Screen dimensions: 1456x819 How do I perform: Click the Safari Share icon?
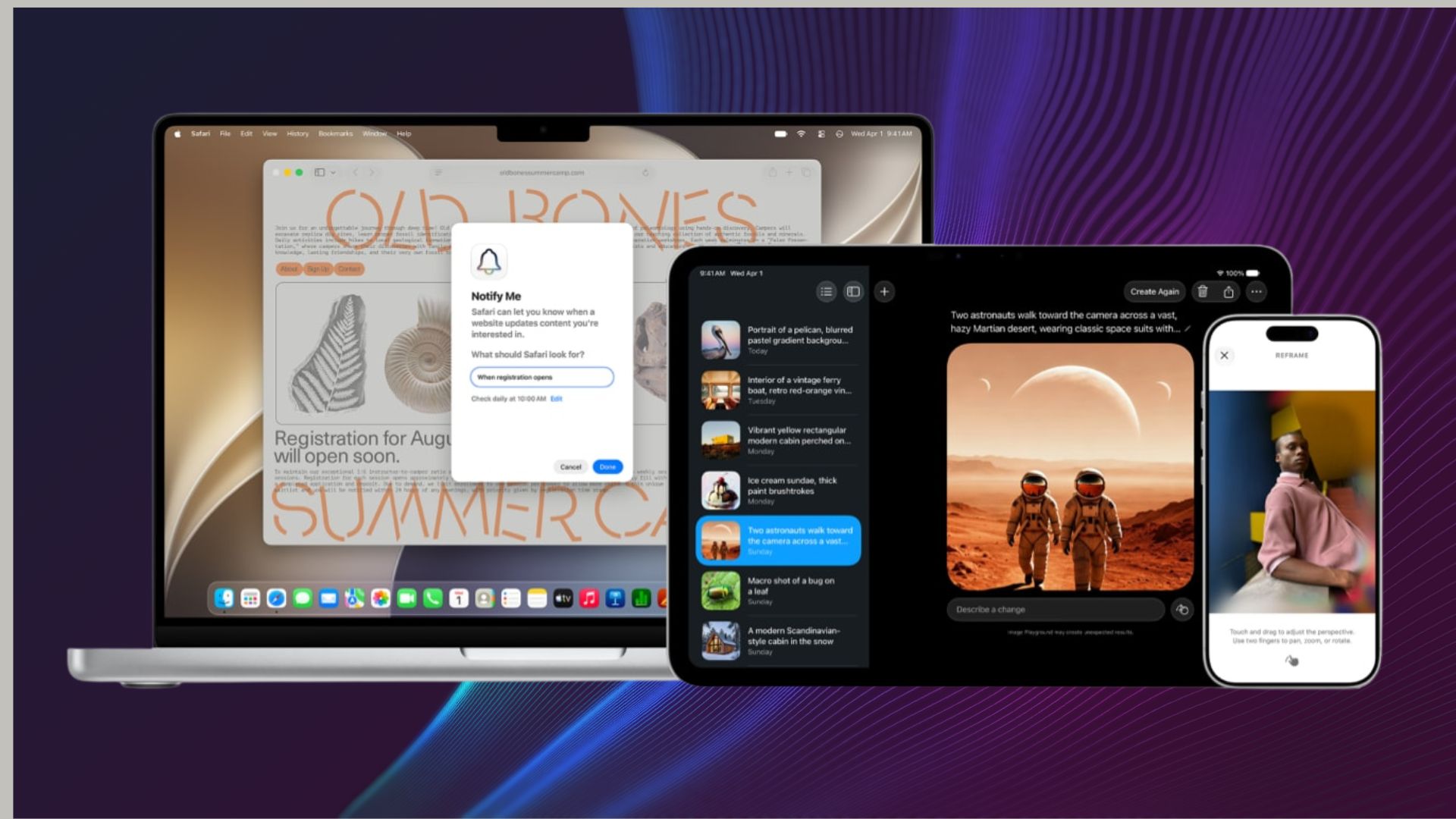[x=772, y=172]
